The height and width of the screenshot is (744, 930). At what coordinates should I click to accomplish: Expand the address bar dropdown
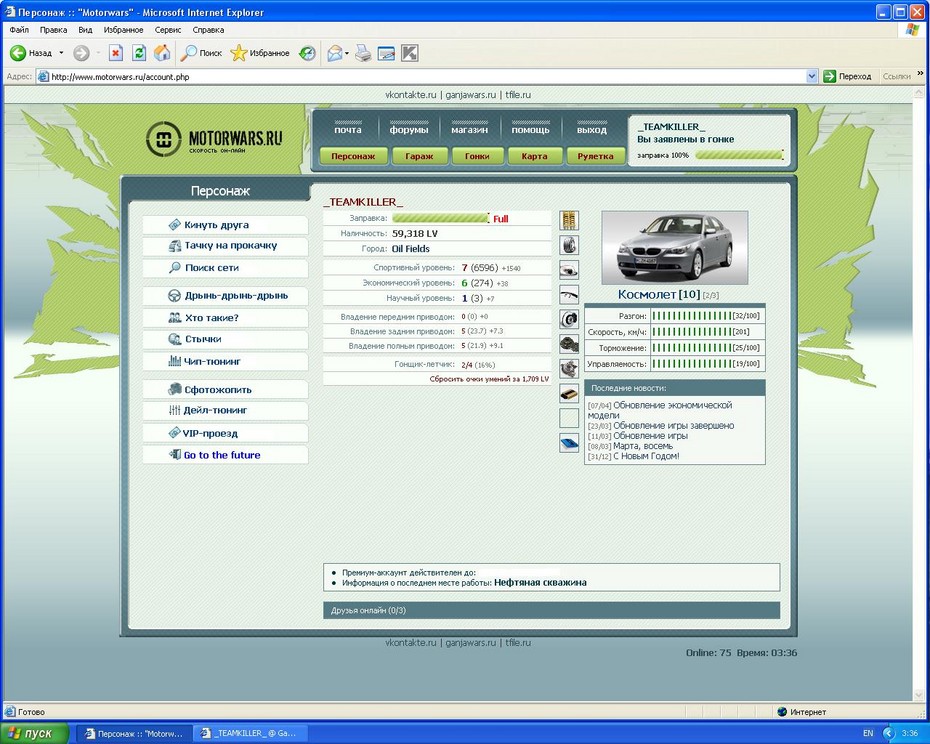(812, 77)
